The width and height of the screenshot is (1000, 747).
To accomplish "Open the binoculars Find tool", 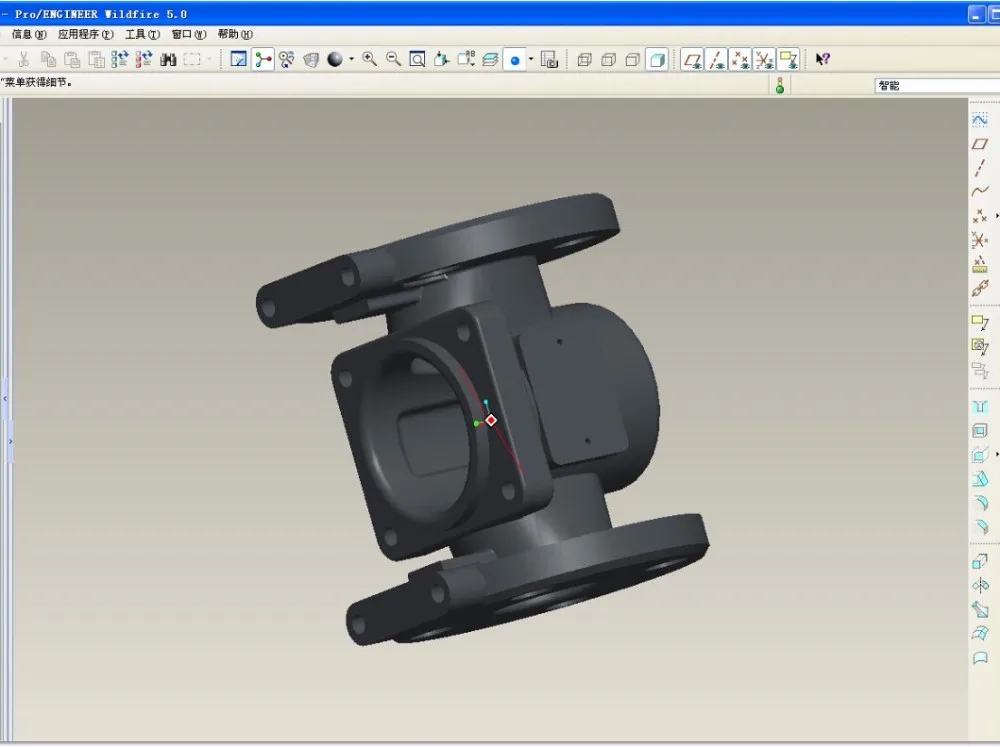I will pyautogui.click(x=168, y=60).
